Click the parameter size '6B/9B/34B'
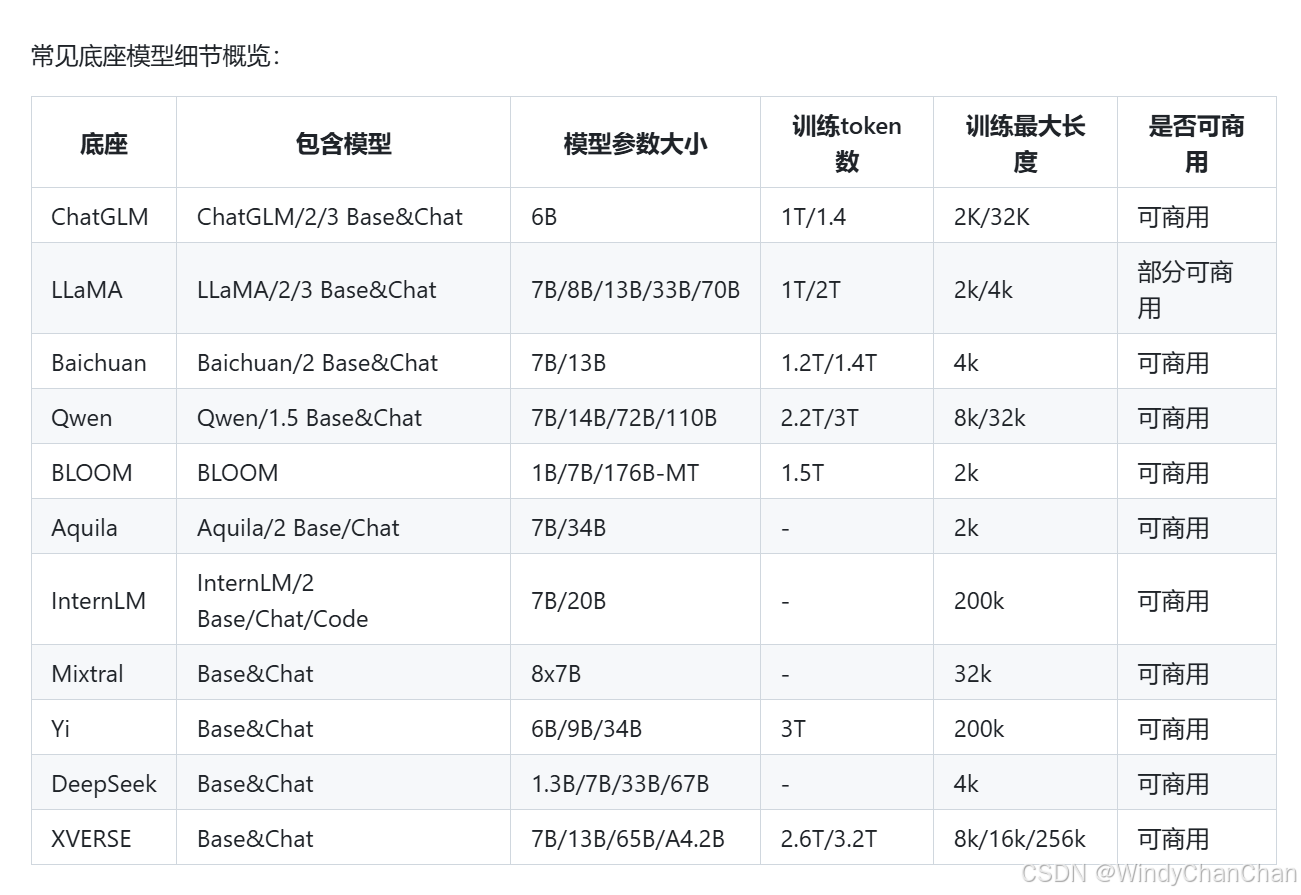 (x=586, y=729)
